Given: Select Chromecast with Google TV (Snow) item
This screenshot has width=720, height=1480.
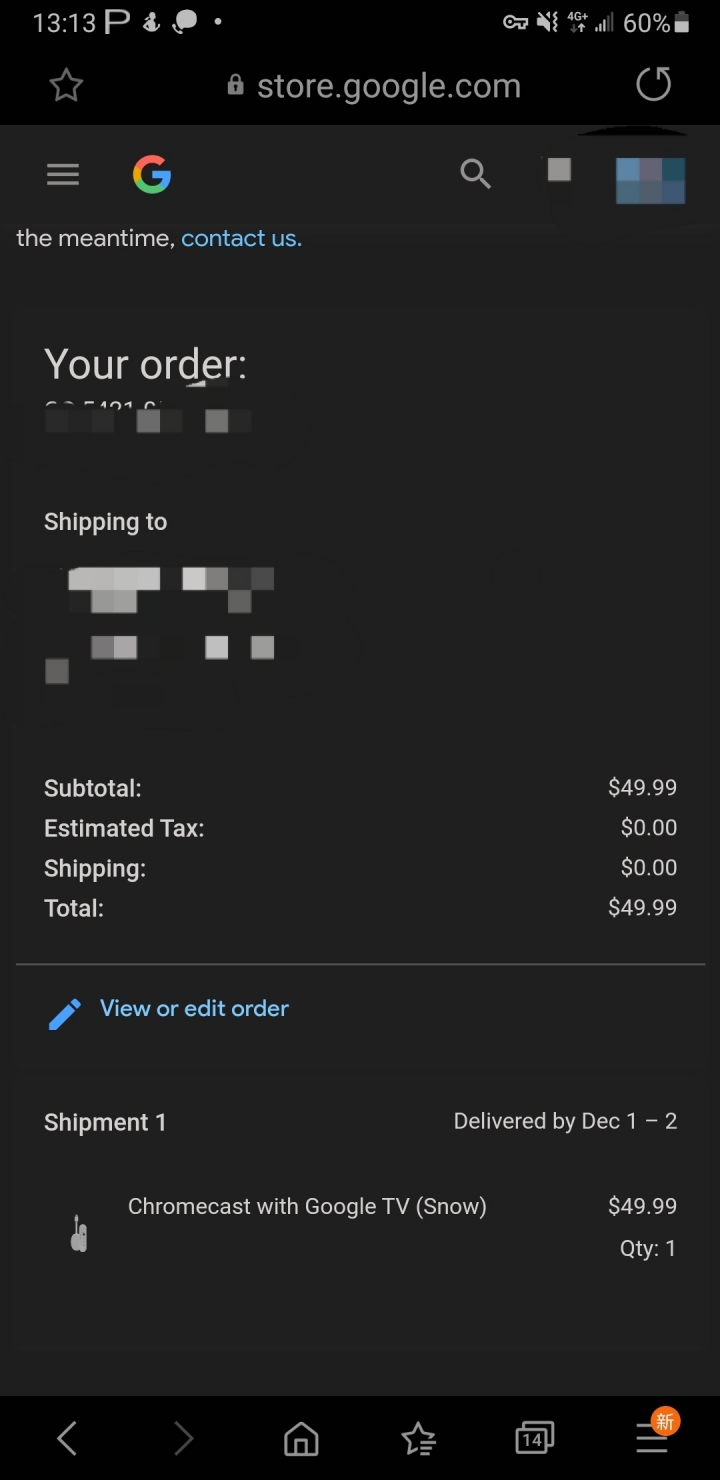Looking at the screenshot, I should point(307,1206).
